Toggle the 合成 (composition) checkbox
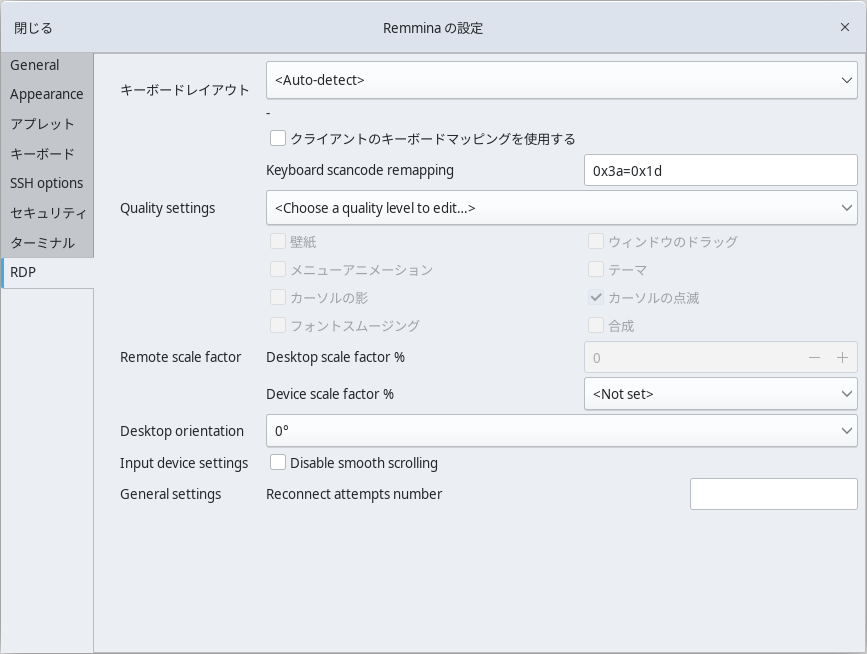Viewport: 867px width, 654px height. [x=596, y=325]
